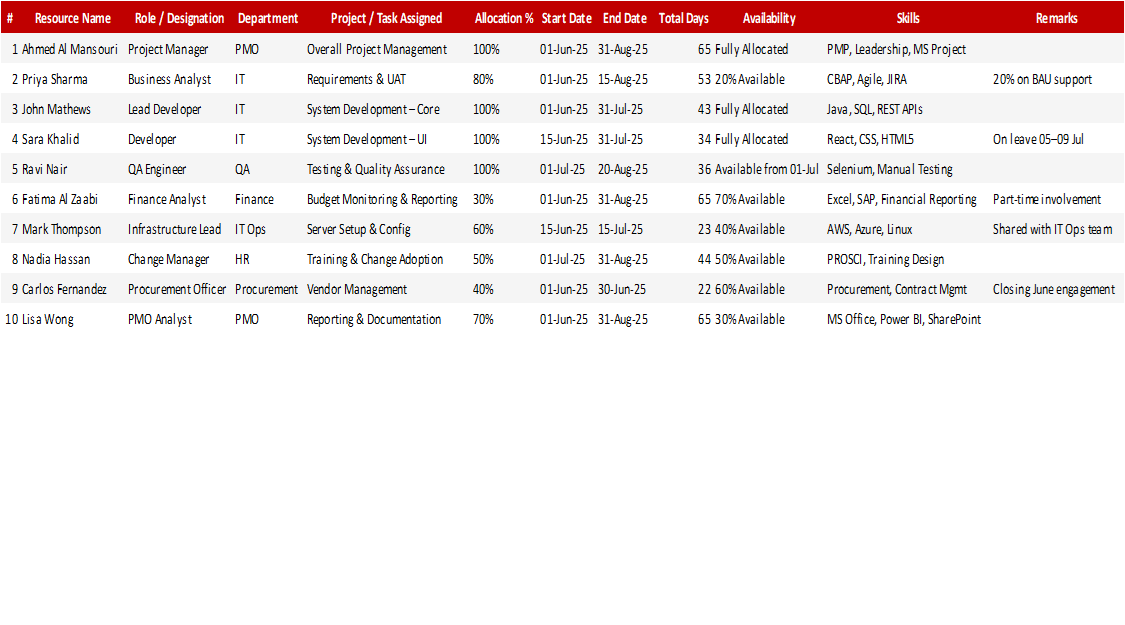This screenshot has height=625, width=1125.
Task: Select the 'Available from 01-Jul' availability cell
Action: click(x=766, y=170)
